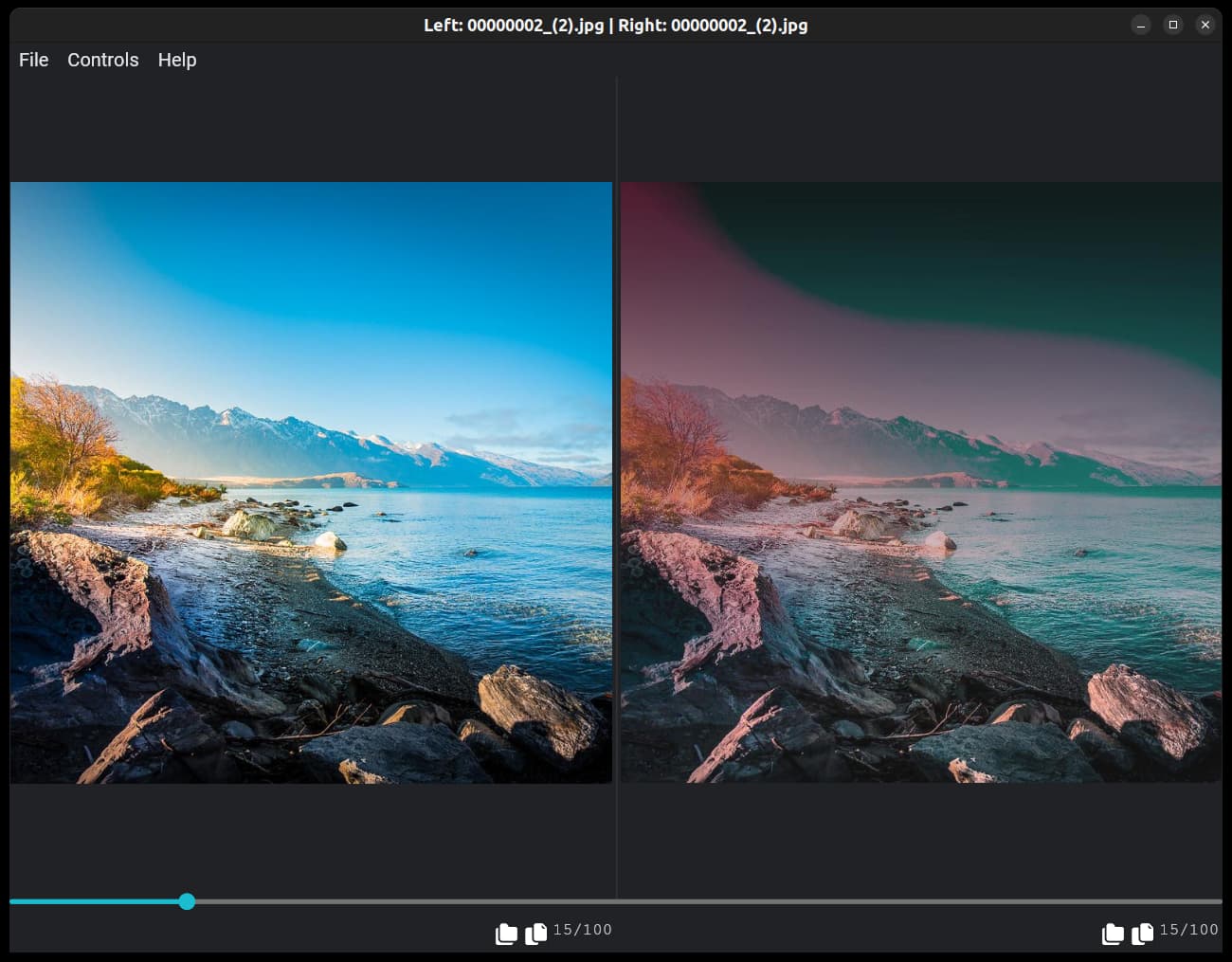
Task: Minimize the image compare window
Action: click(1141, 26)
